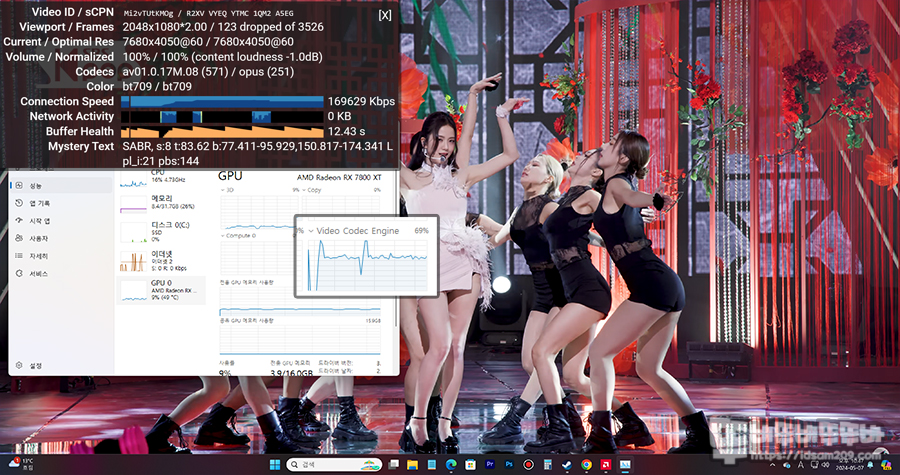Screen dimensions: 900x475
Task: Select the 디스크 0(C:) performance item
Action: [x=161, y=231]
